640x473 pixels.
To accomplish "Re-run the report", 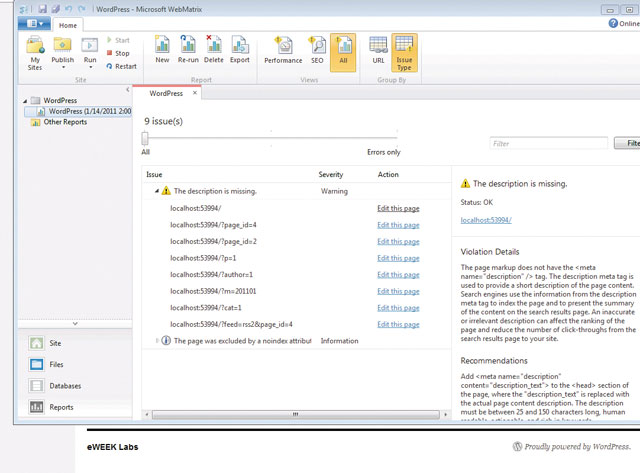I will pyautogui.click(x=188, y=49).
